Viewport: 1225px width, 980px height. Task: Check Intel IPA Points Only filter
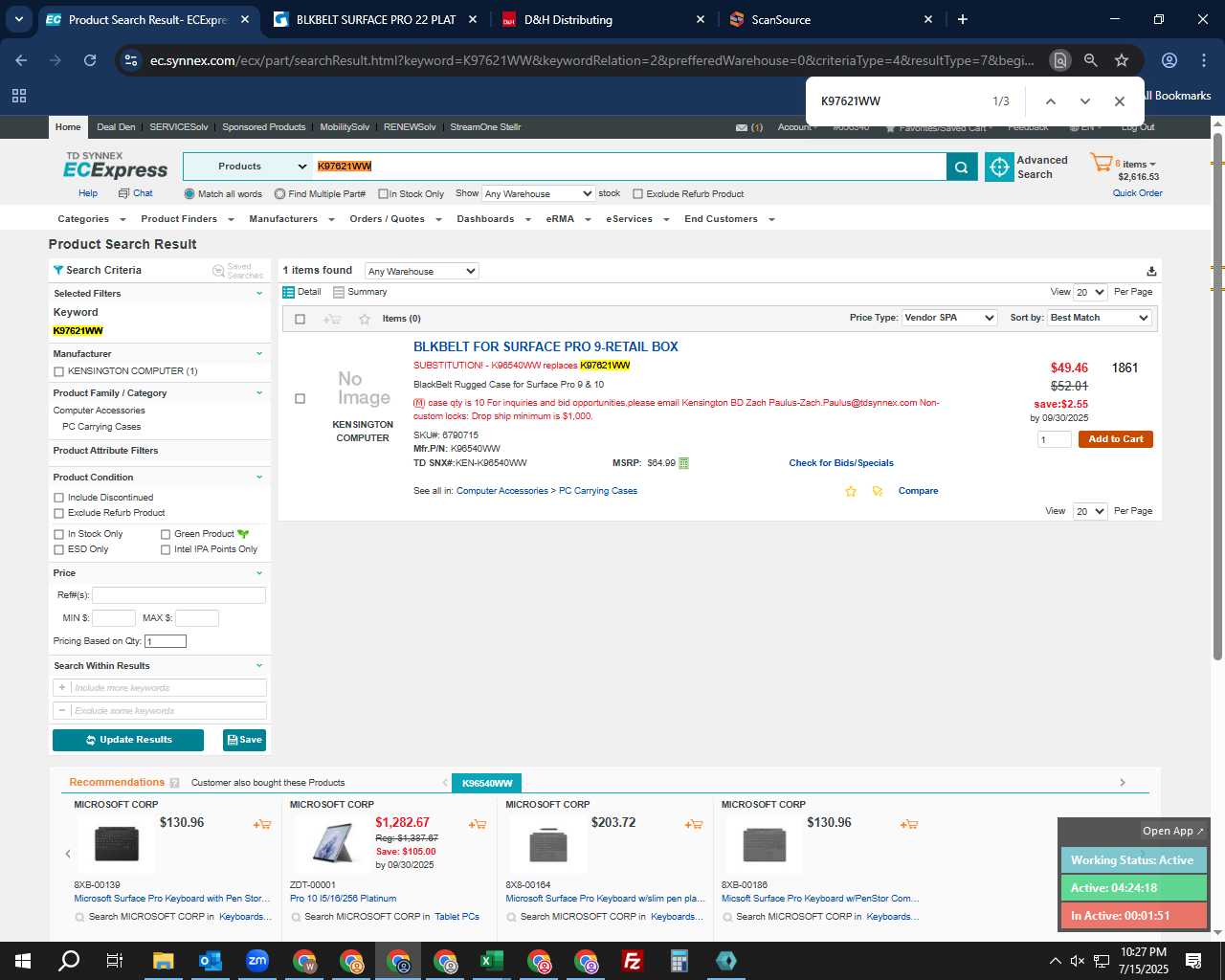click(166, 549)
